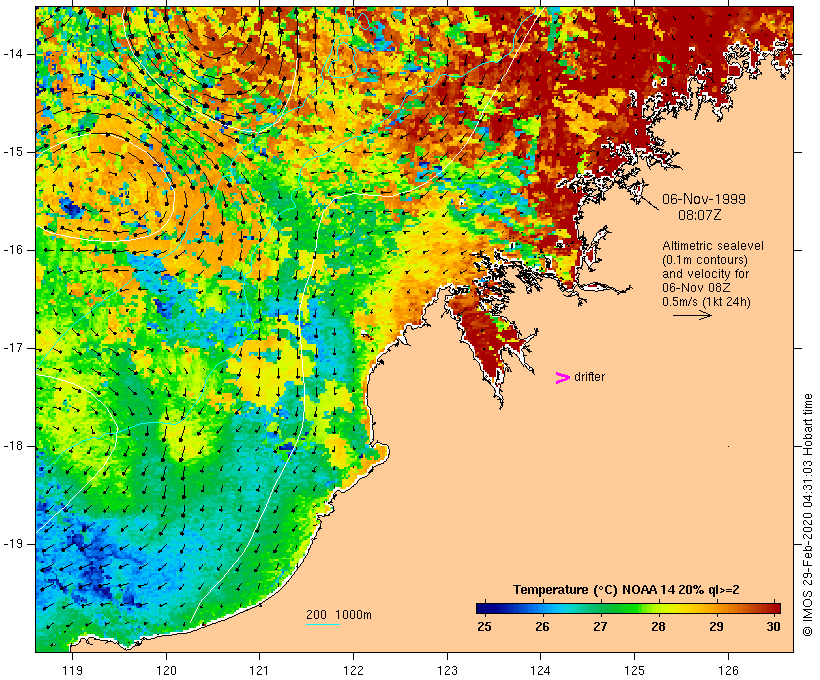Click longitude axis label 119
The width and height of the screenshot is (820, 680).
72,670
